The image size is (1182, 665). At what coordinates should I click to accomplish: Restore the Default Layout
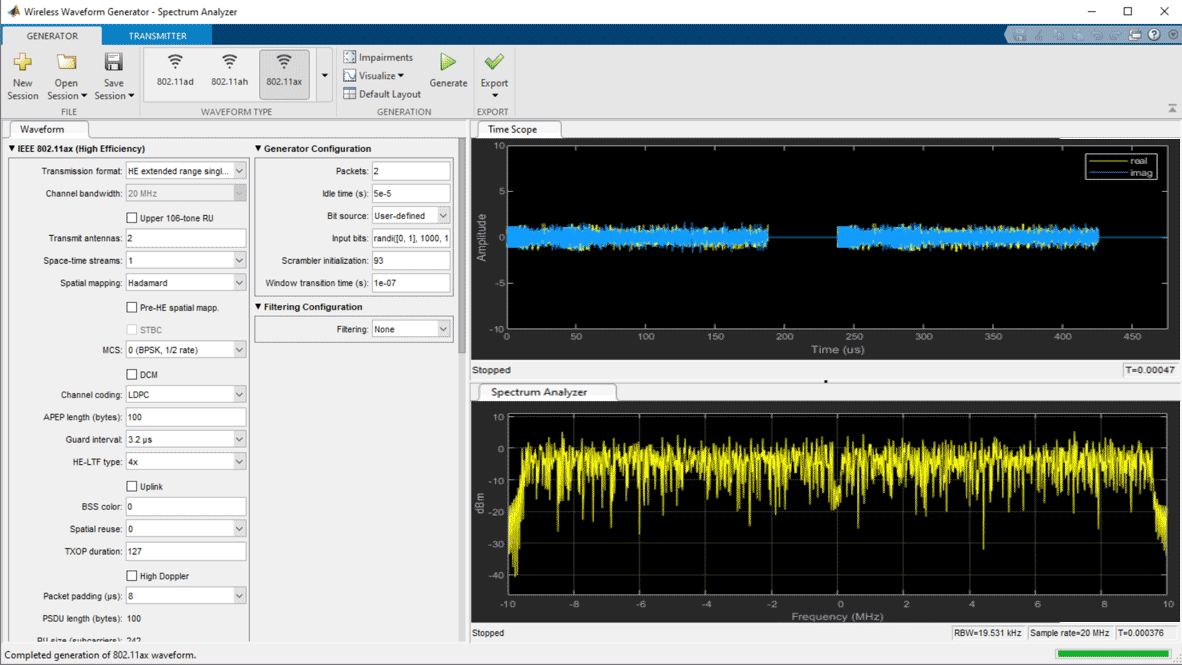382,94
